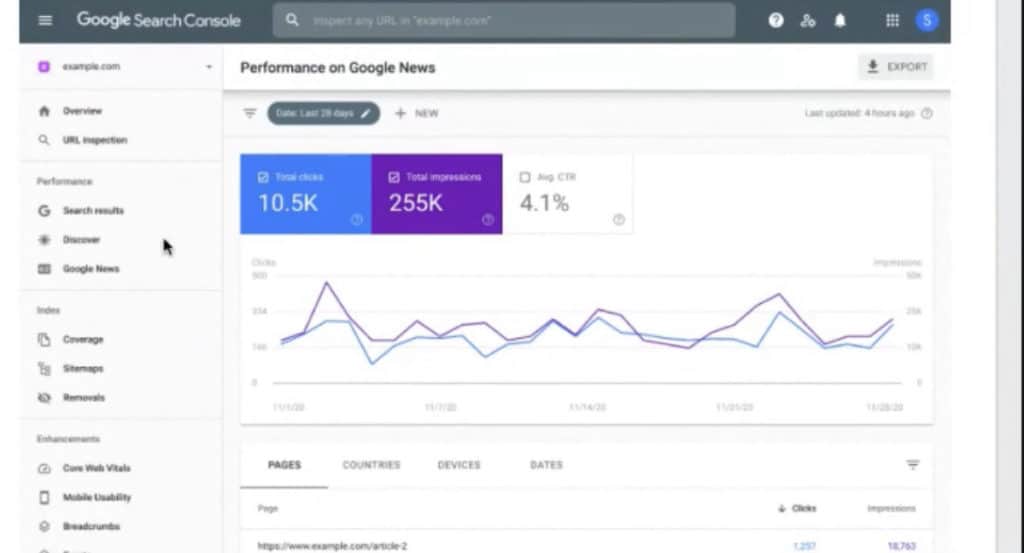Click help icon on Total clicks card

[357, 220]
